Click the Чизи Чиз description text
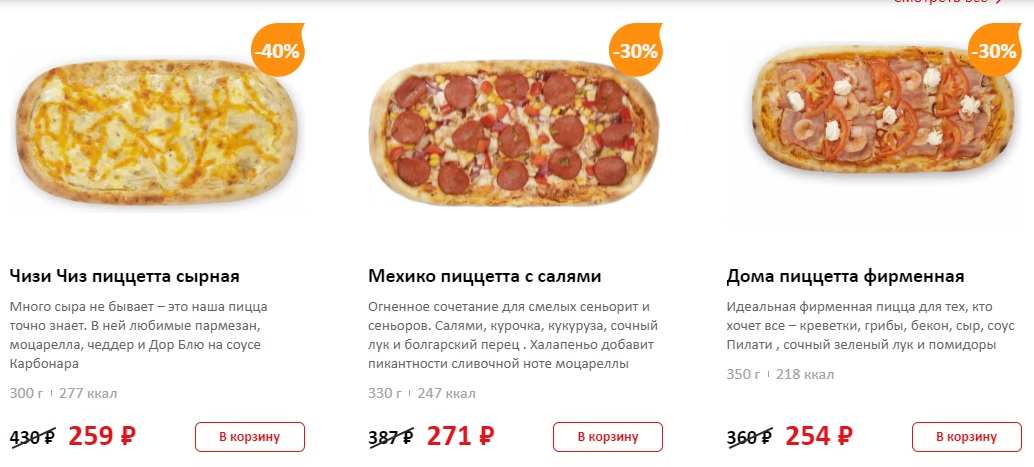Screen dimensions: 1034x467 (138, 335)
